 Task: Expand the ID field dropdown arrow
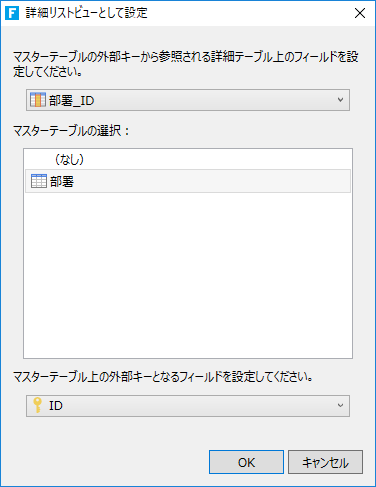tap(340, 405)
